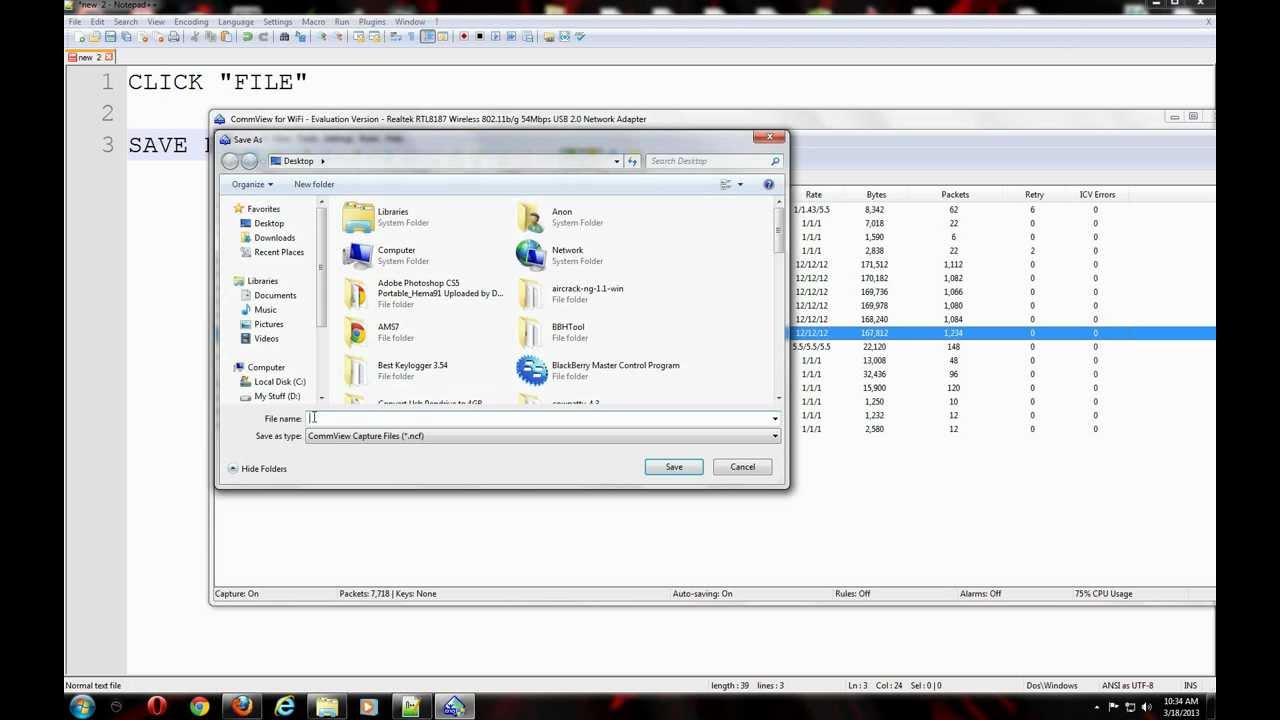The height and width of the screenshot is (720, 1280).
Task: Toggle INS mode in Notepad++ status bar
Action: click(1190, 685)
